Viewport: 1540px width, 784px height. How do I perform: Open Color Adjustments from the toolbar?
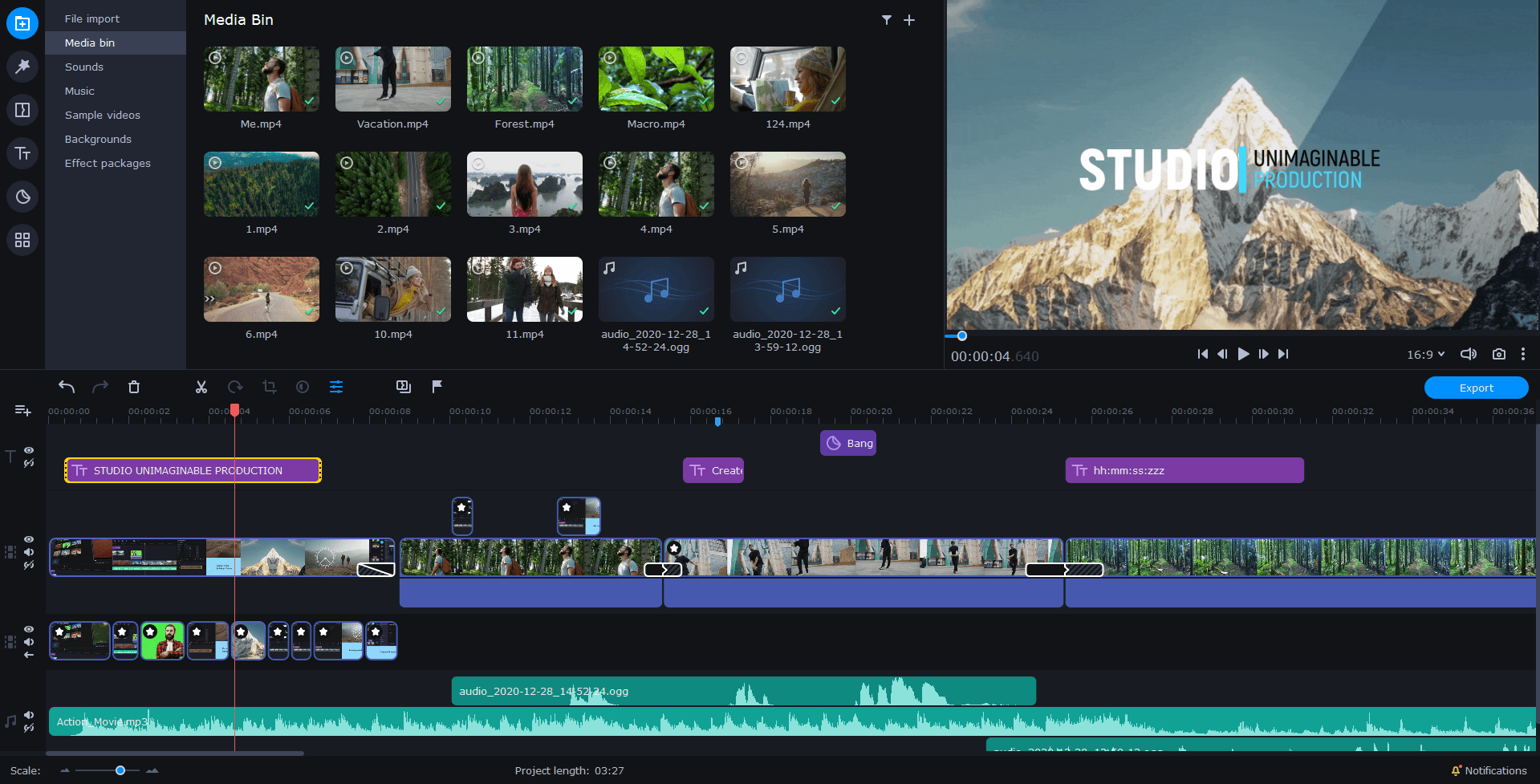[x=302, y=387]
